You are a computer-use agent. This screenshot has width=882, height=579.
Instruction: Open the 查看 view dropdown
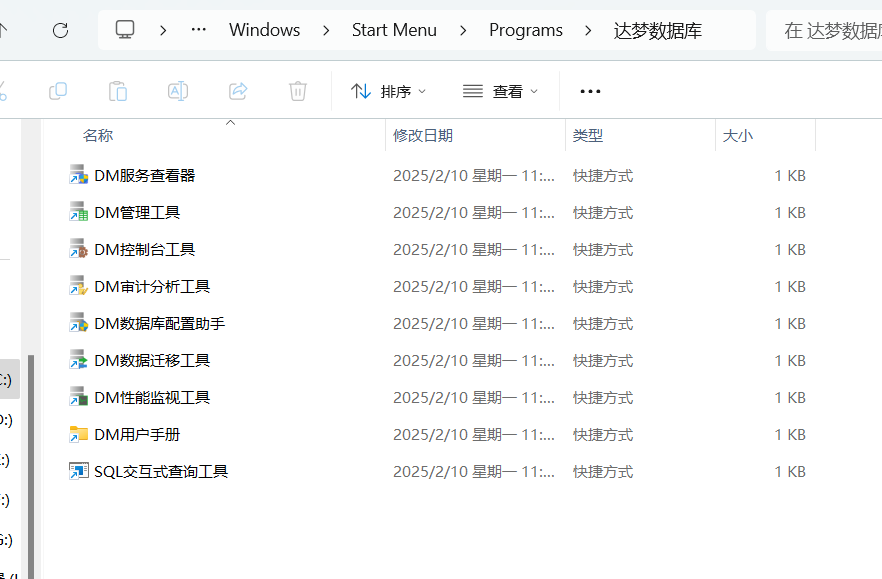(501, 91)
